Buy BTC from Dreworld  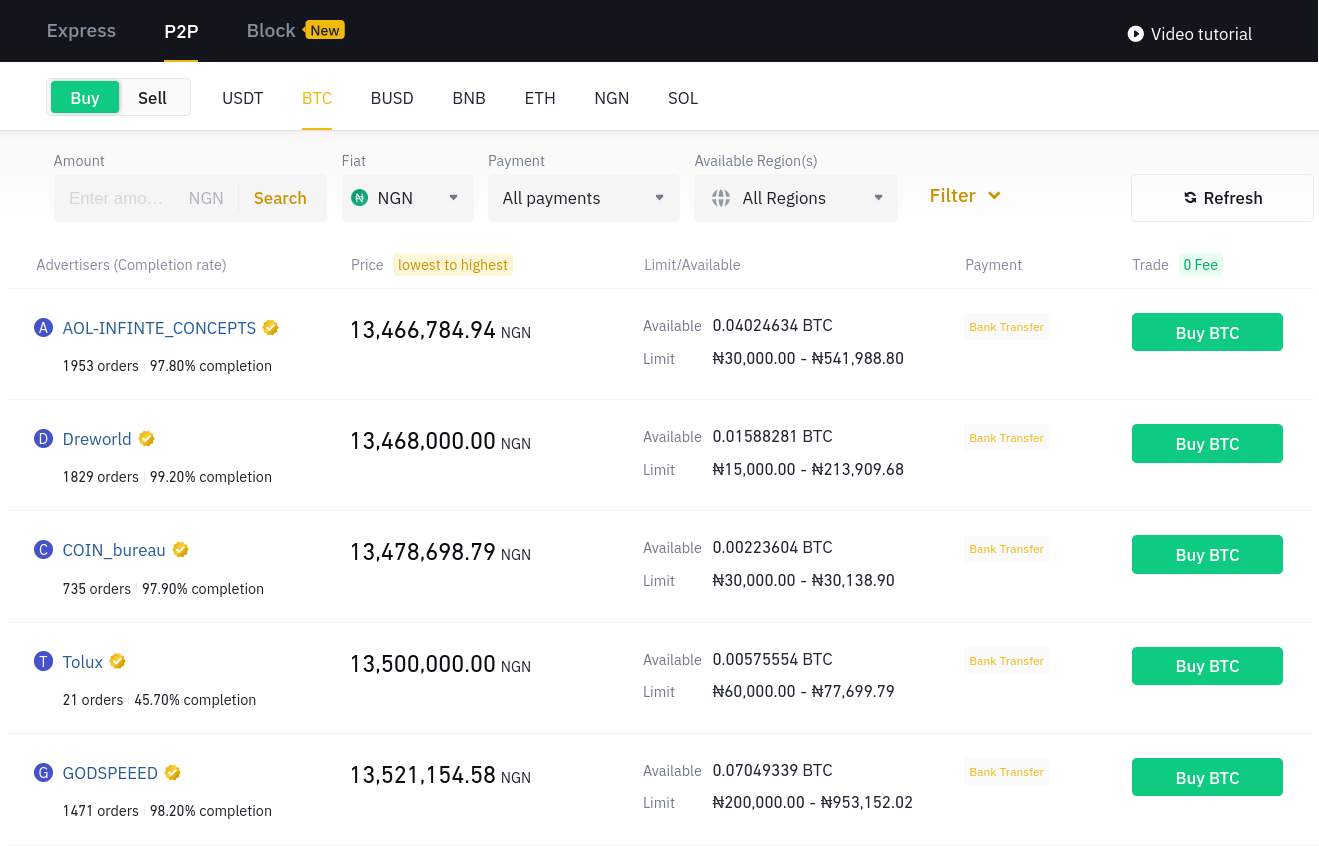[1207, 443]
